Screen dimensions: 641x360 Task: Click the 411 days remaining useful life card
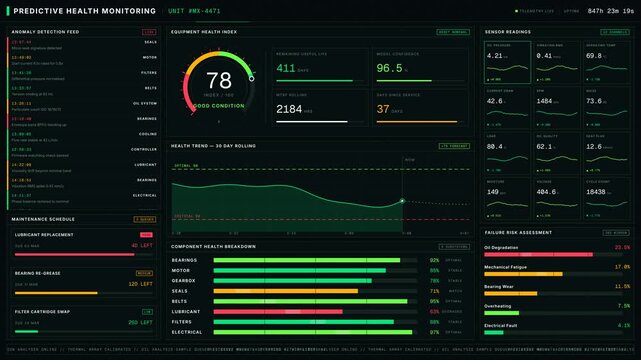(x=320, y=67)
